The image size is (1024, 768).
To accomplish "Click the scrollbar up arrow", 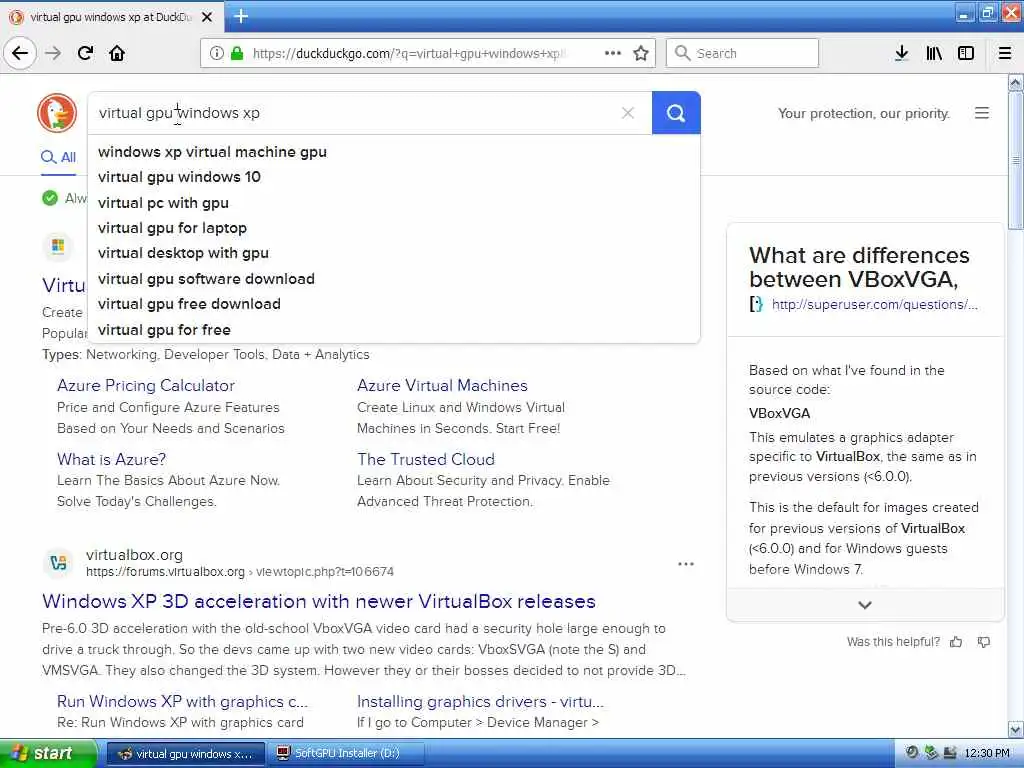I will pos(1016,82).
